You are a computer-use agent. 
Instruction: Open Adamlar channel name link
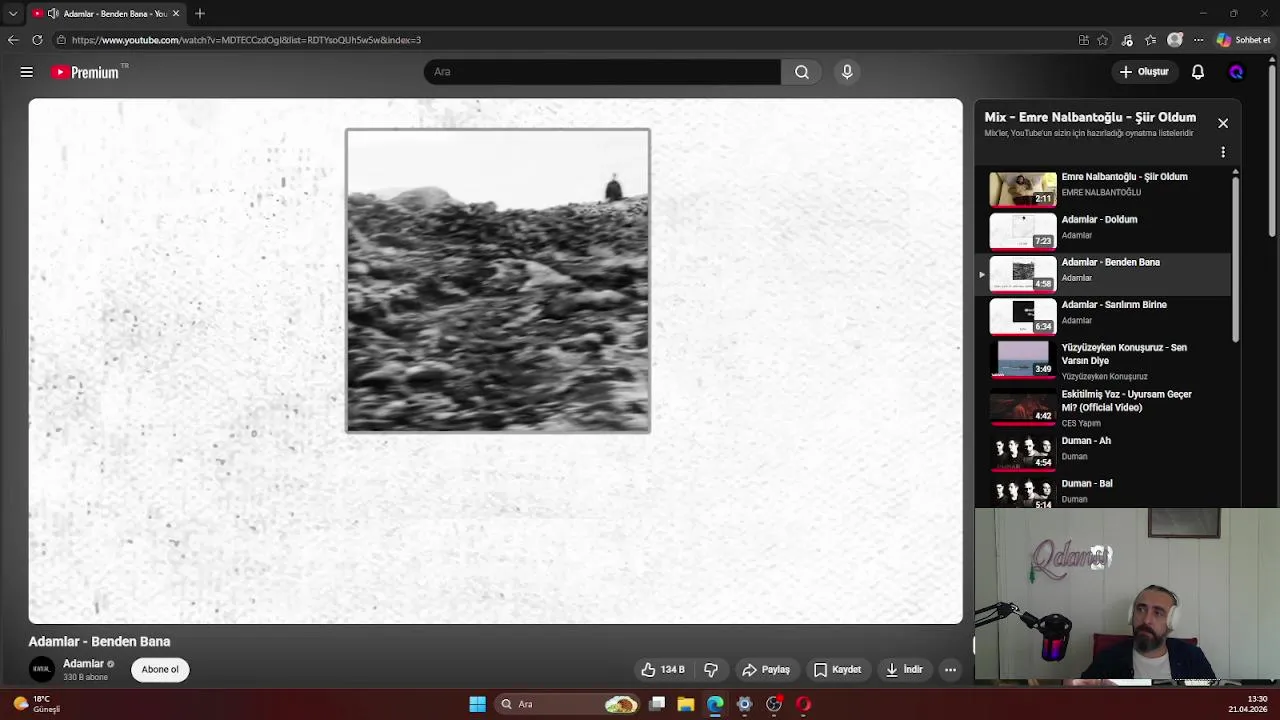[83, 663]
